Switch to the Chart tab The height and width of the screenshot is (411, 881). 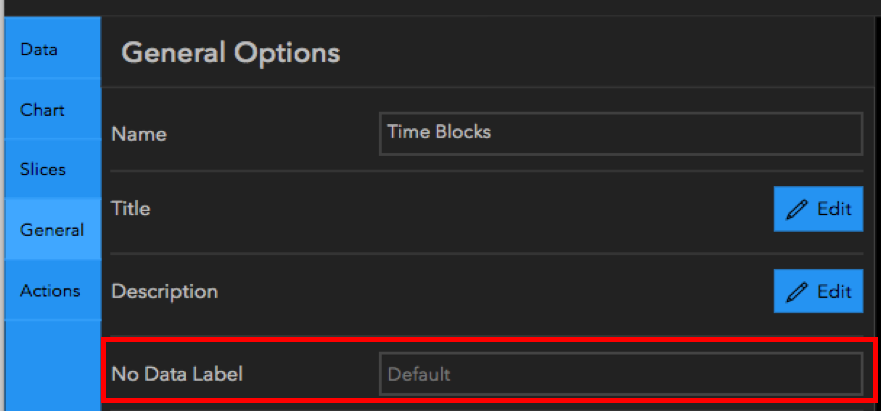tap(42, 109)
